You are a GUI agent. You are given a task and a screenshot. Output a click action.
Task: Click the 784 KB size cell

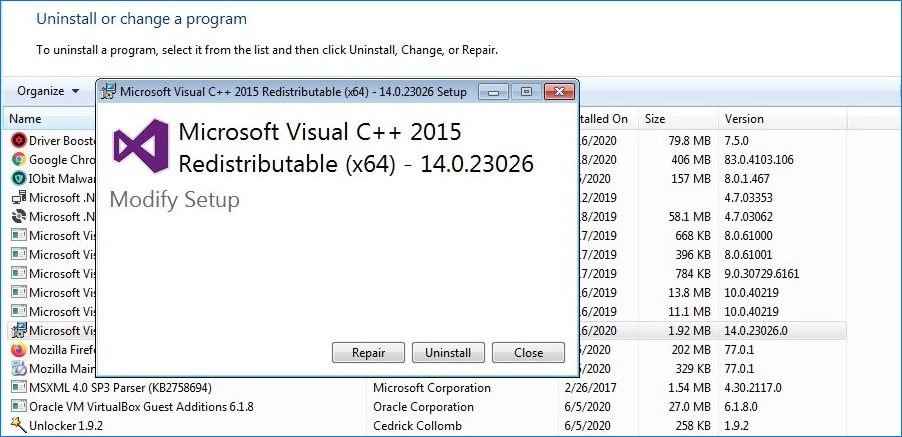(x=693, y=273)
